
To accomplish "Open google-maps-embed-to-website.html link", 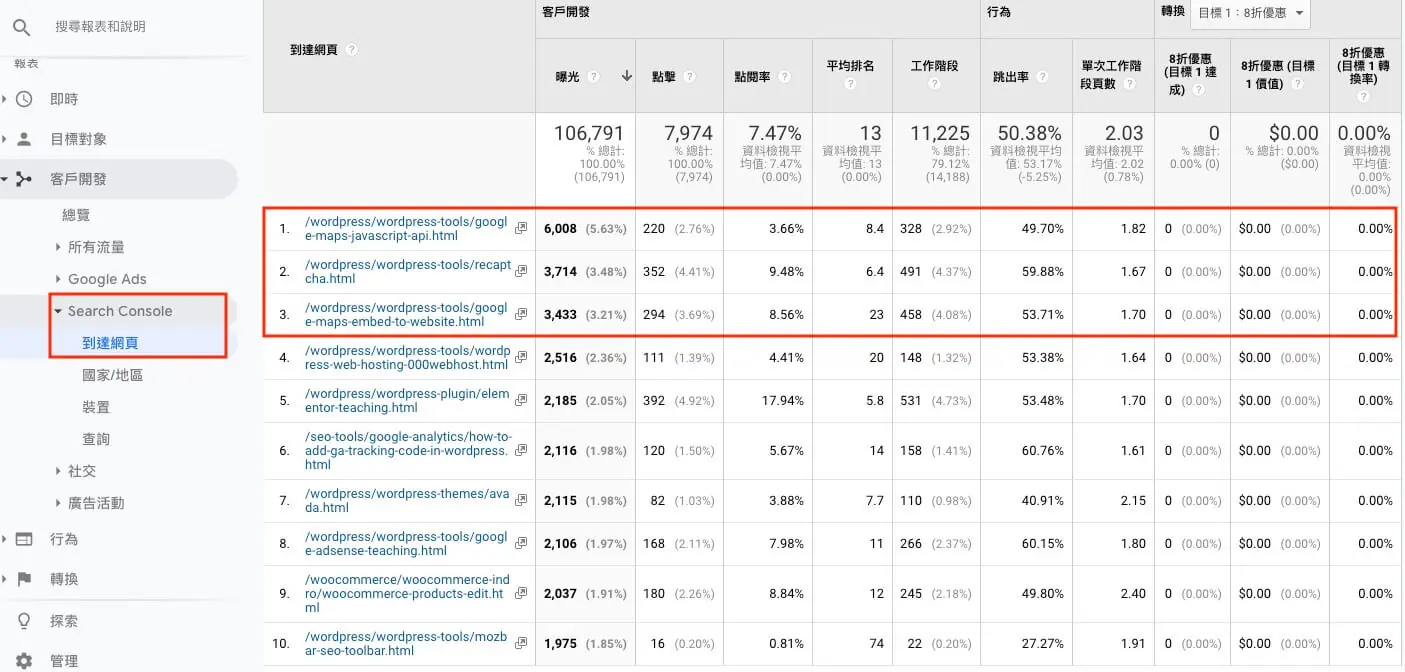I will [406, 315].
